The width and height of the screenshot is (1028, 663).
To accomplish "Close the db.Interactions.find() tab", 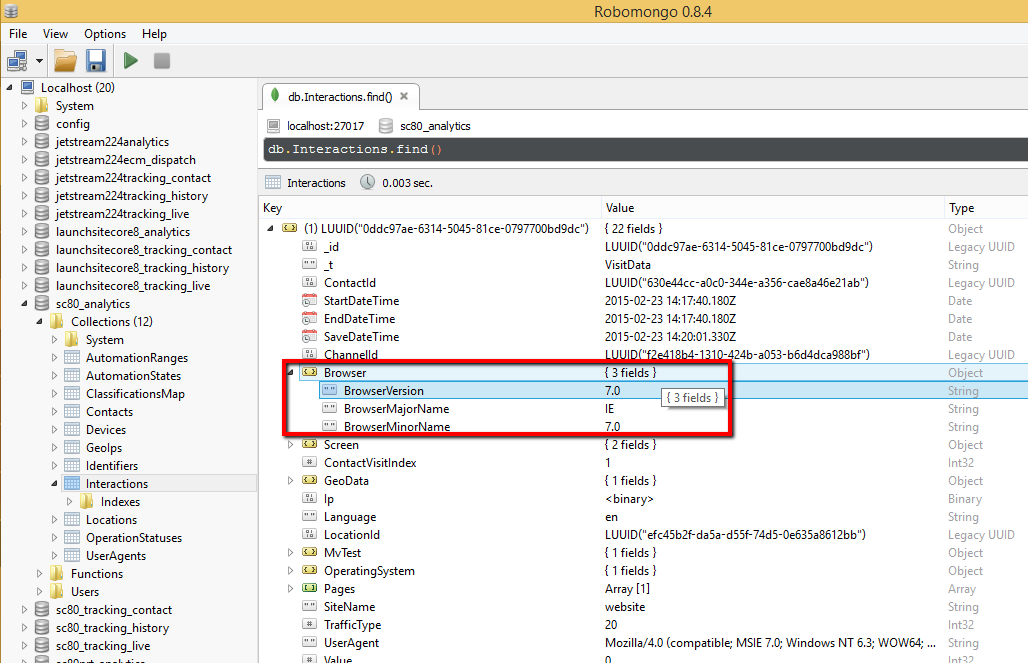I will pos(404,97).
